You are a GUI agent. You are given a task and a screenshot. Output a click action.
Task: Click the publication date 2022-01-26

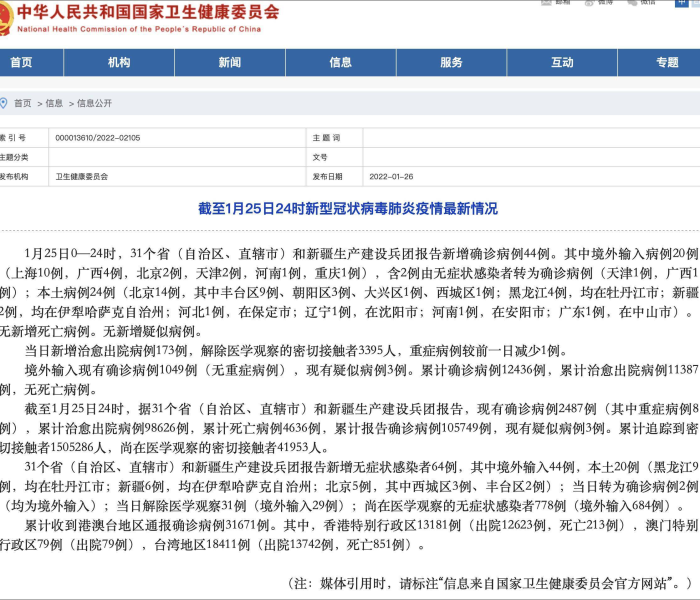[392, 177]
